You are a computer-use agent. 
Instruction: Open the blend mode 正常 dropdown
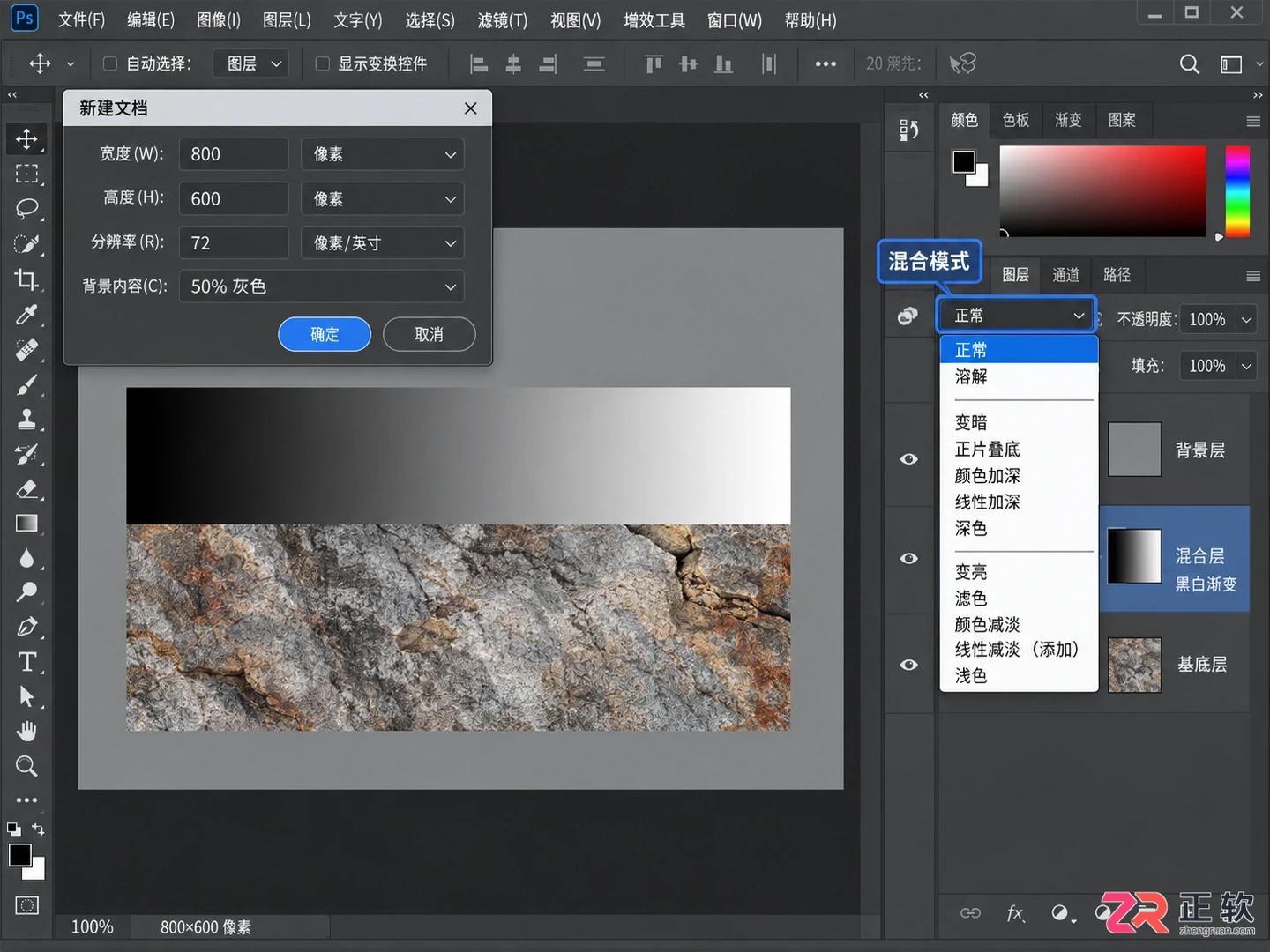1016,316
